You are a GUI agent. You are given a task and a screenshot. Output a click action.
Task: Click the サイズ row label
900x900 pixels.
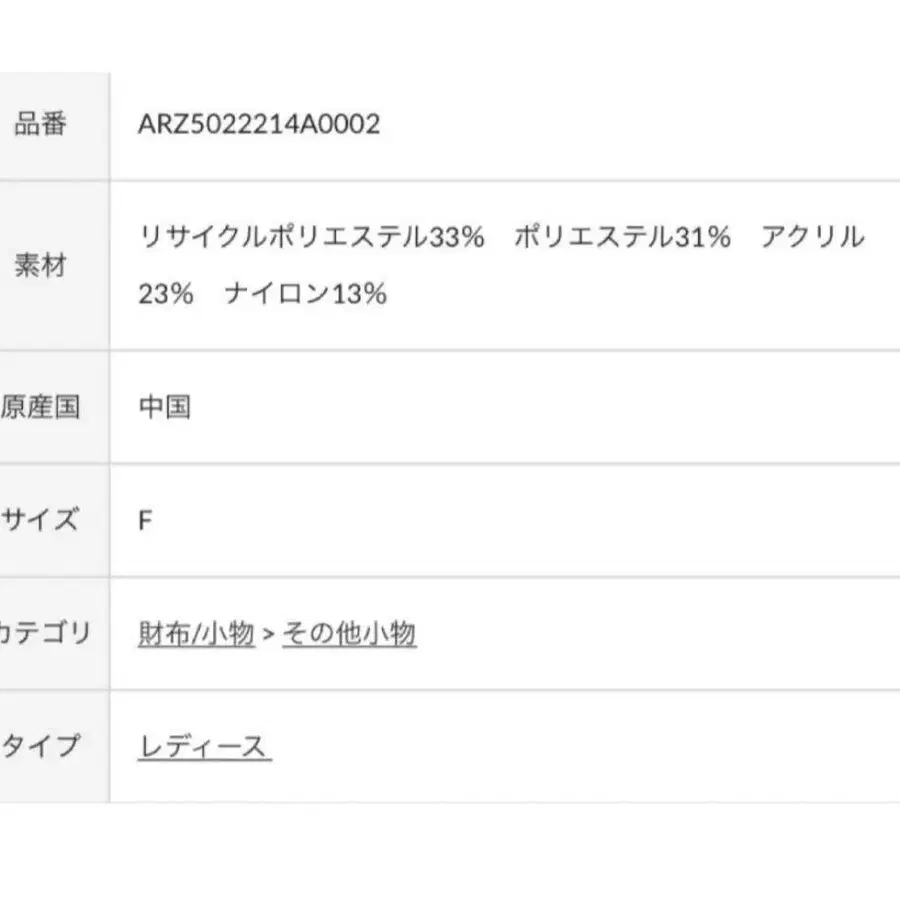point(40,520)
